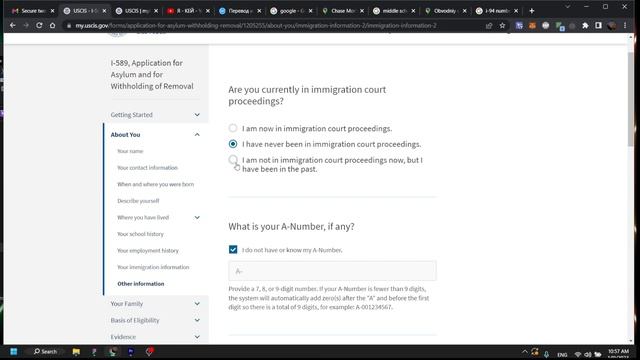Show hidden system tray icons
Image resolution: width=640 pixels, height=360 pixels.
tap(524, 351)
